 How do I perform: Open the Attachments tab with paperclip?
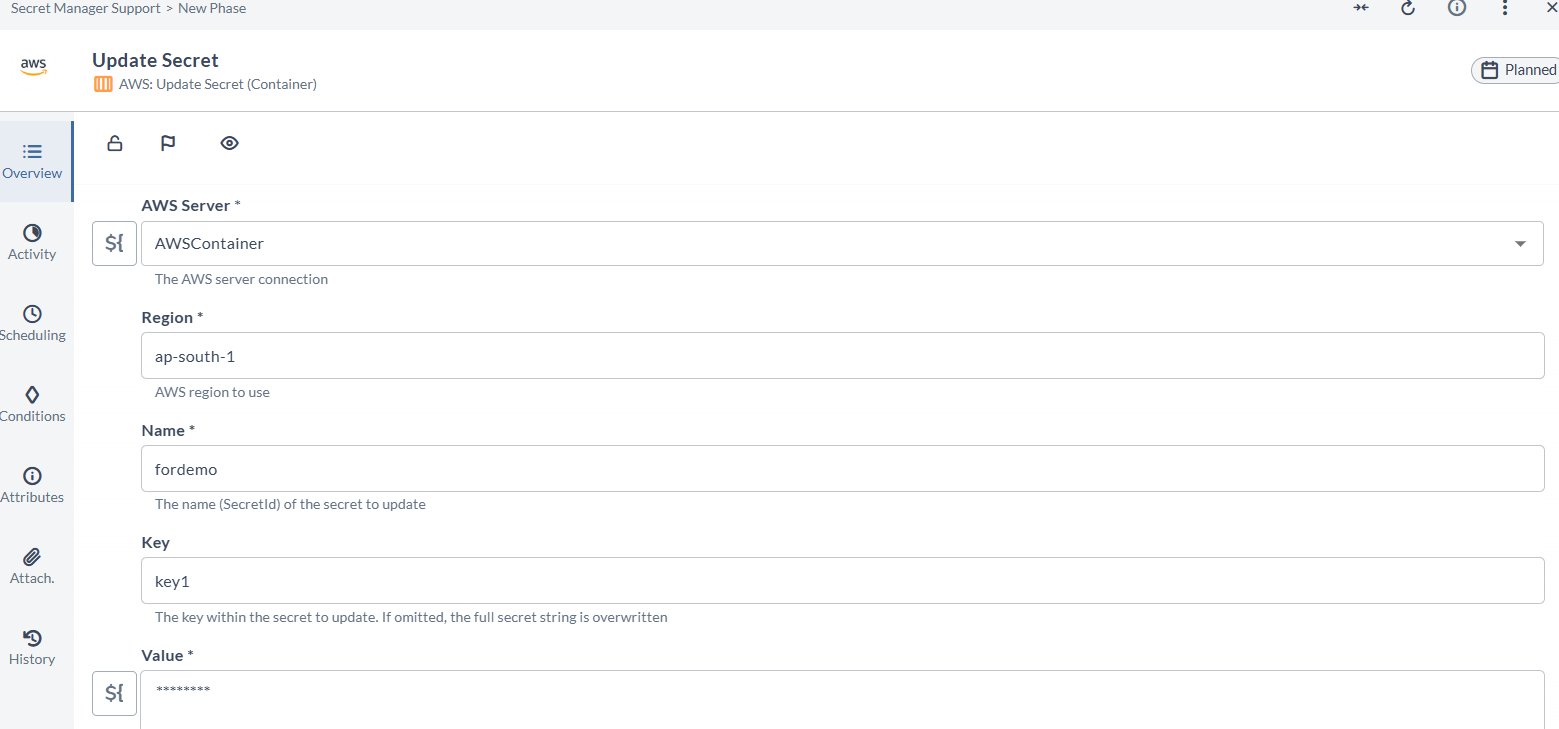tap(32, 566)
